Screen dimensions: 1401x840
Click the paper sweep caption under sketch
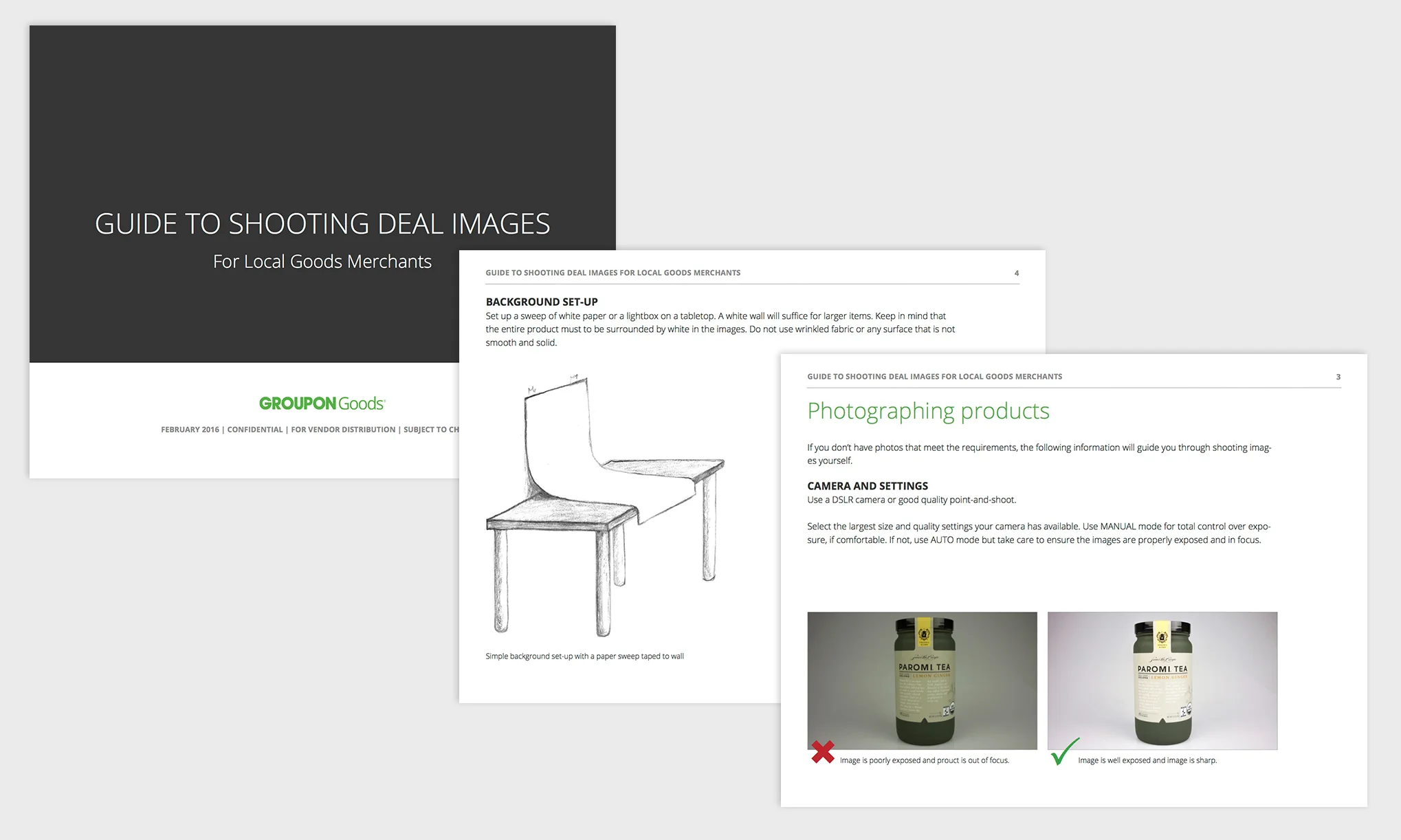point(584,656)
